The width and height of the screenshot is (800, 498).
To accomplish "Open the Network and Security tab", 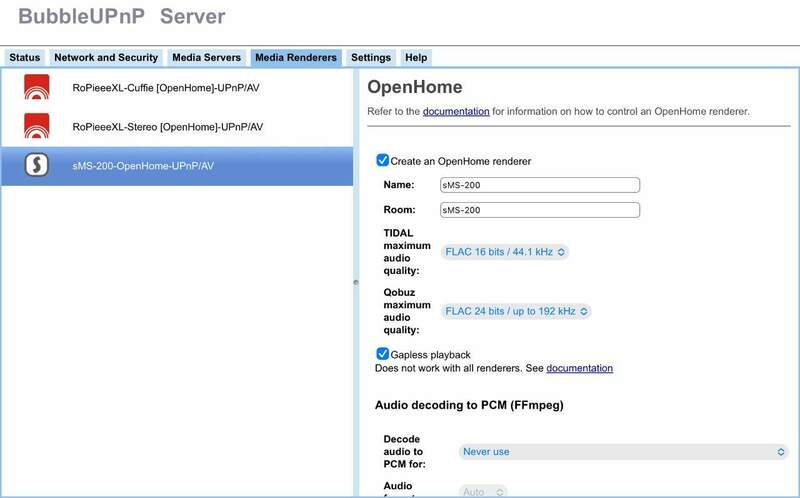I will pyautogui.click(x=106, y=58).
